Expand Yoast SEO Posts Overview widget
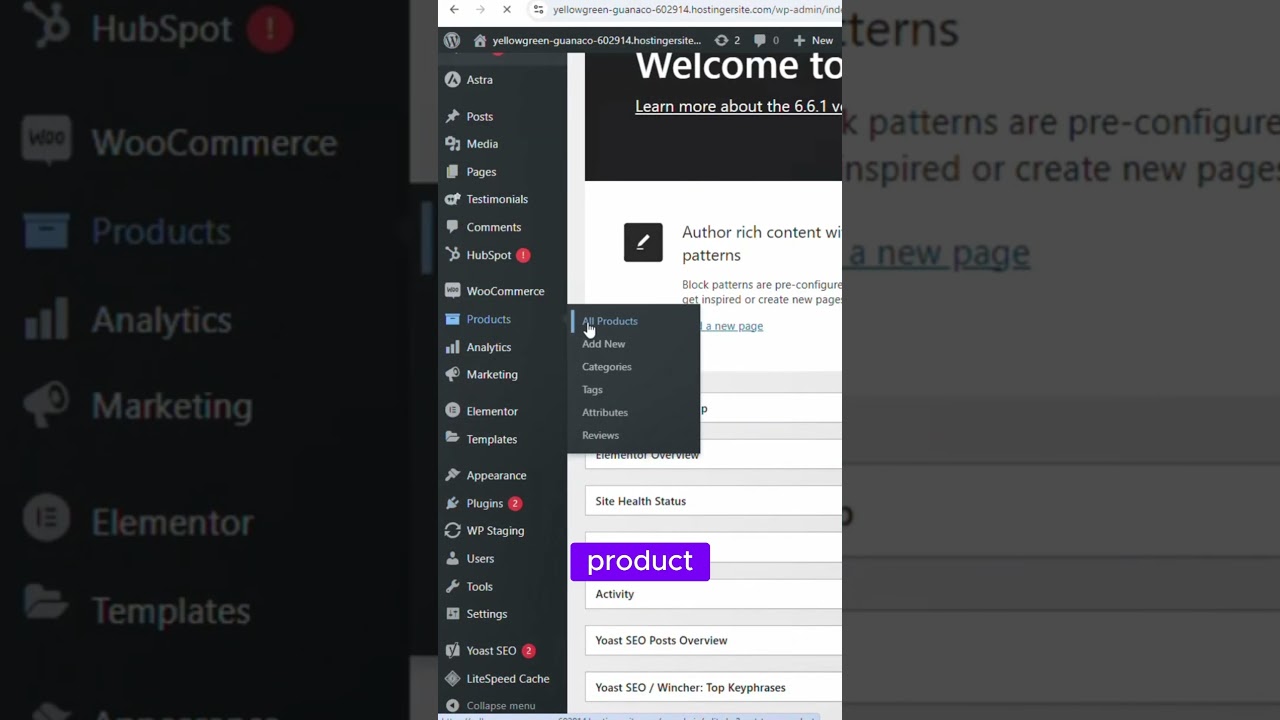 (713, 640)
